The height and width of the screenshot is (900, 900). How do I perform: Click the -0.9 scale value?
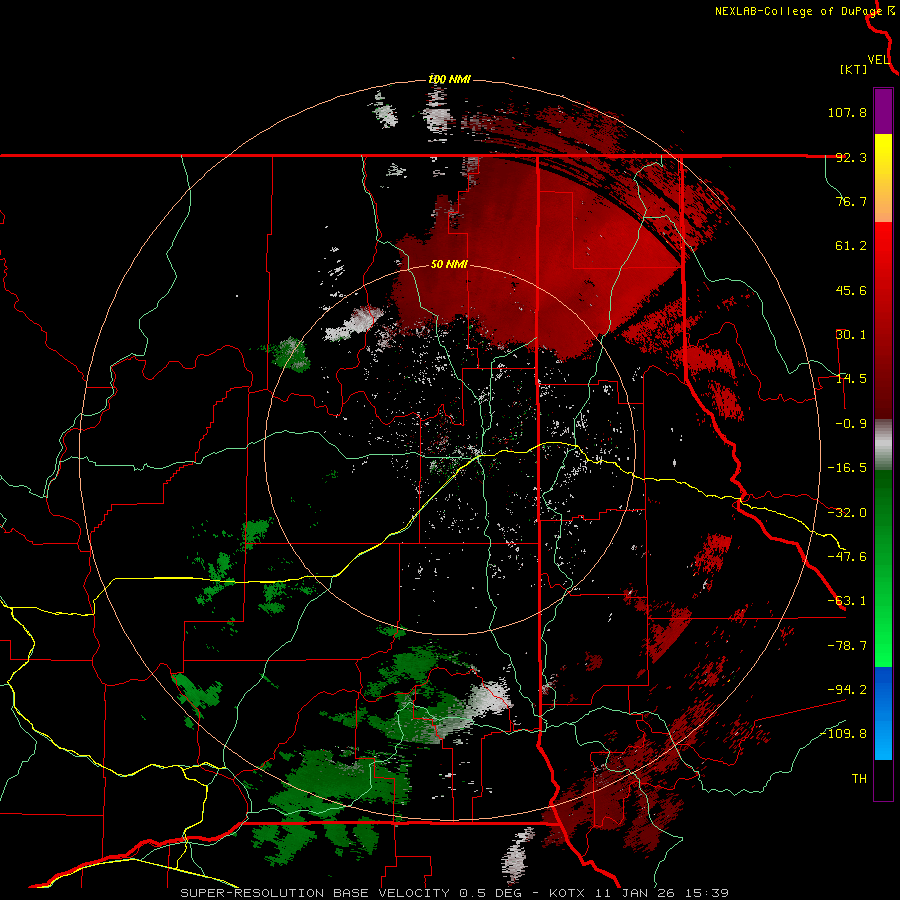(x=851, y=424)
